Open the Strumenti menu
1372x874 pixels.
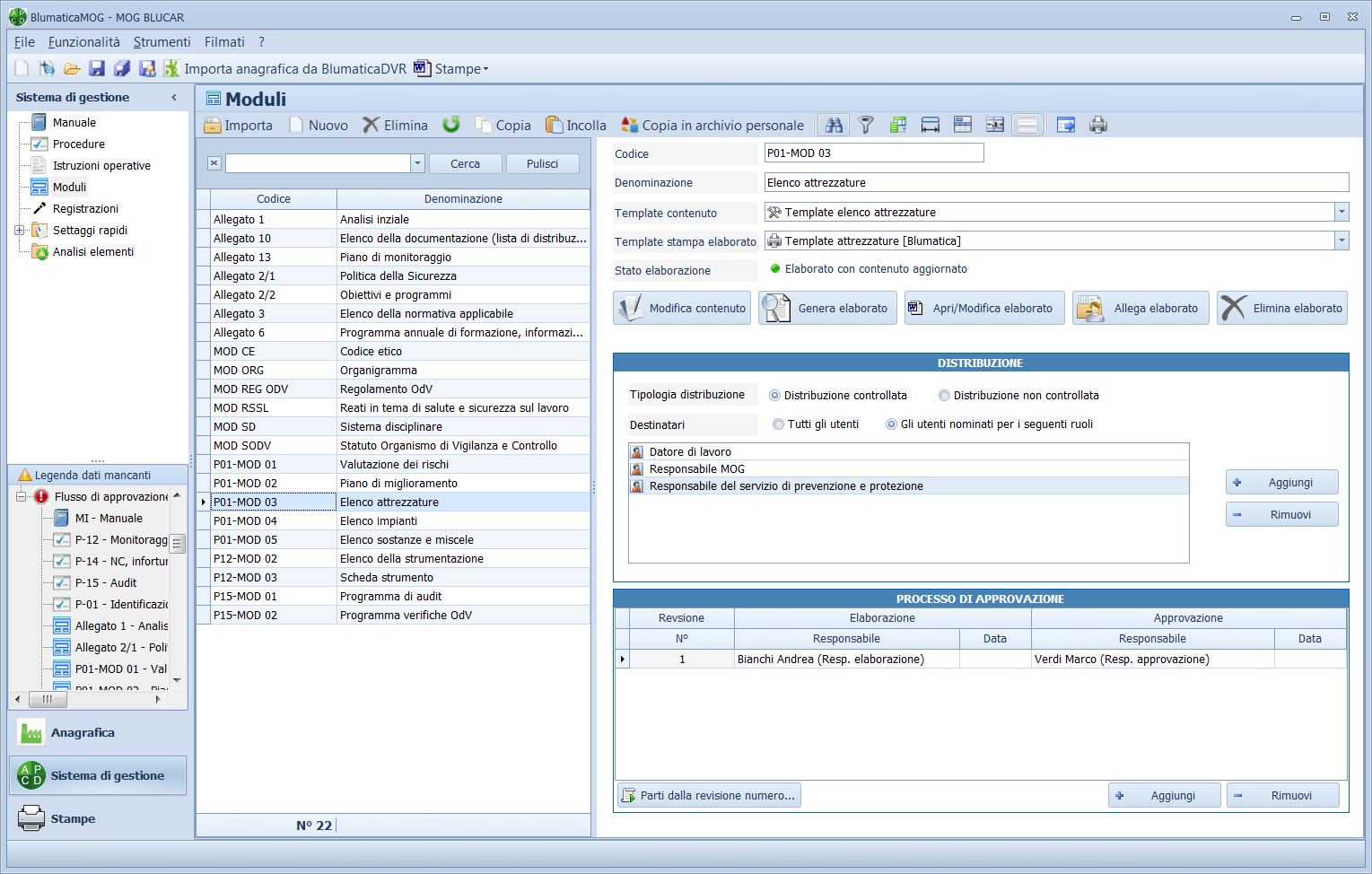coord(162,42)
